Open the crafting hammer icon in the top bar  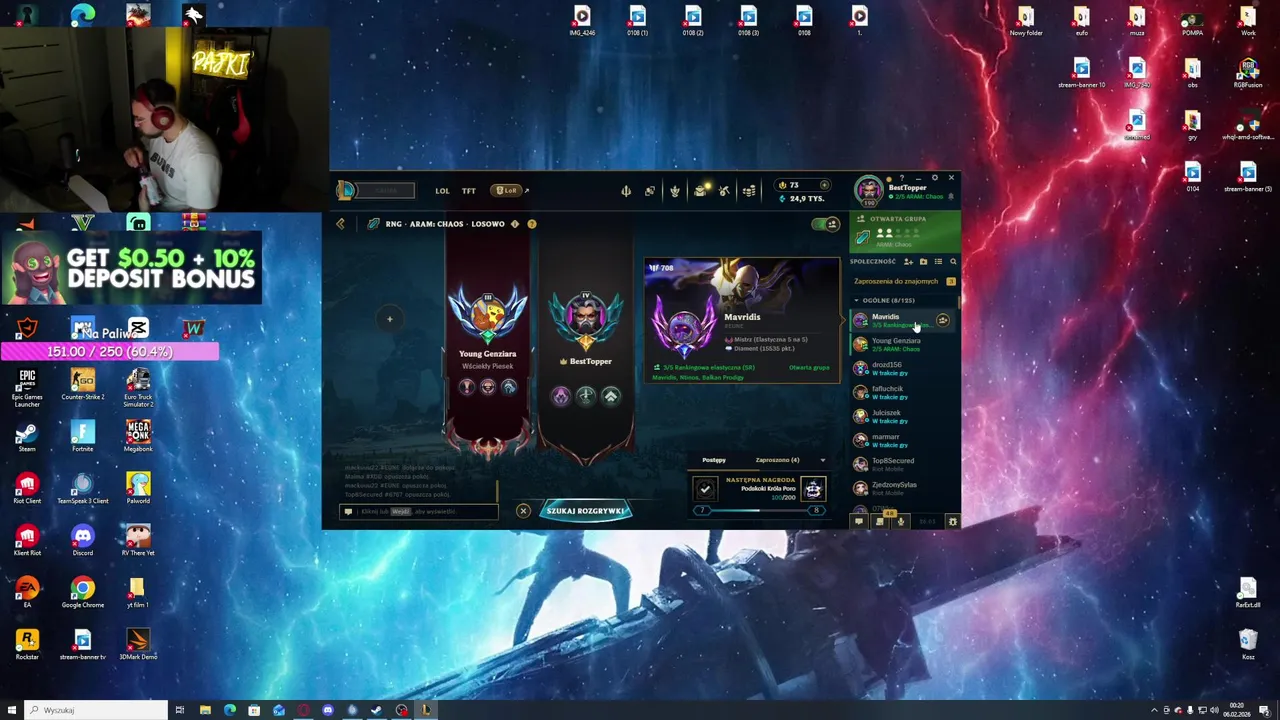click(x=724, y=190)
